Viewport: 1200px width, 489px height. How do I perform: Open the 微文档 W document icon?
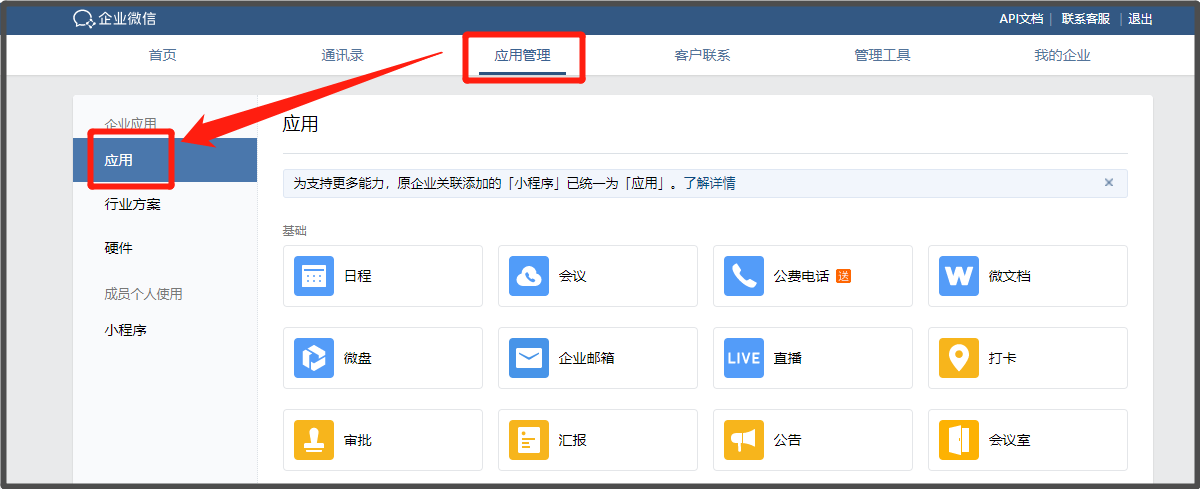(959, 276)
